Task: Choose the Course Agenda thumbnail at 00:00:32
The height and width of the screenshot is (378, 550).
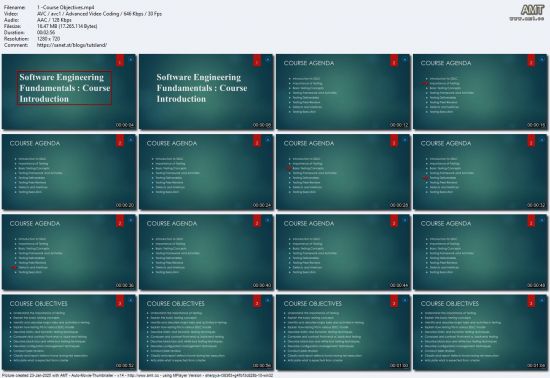Action: pyautogui.click(x=480, y=172)
